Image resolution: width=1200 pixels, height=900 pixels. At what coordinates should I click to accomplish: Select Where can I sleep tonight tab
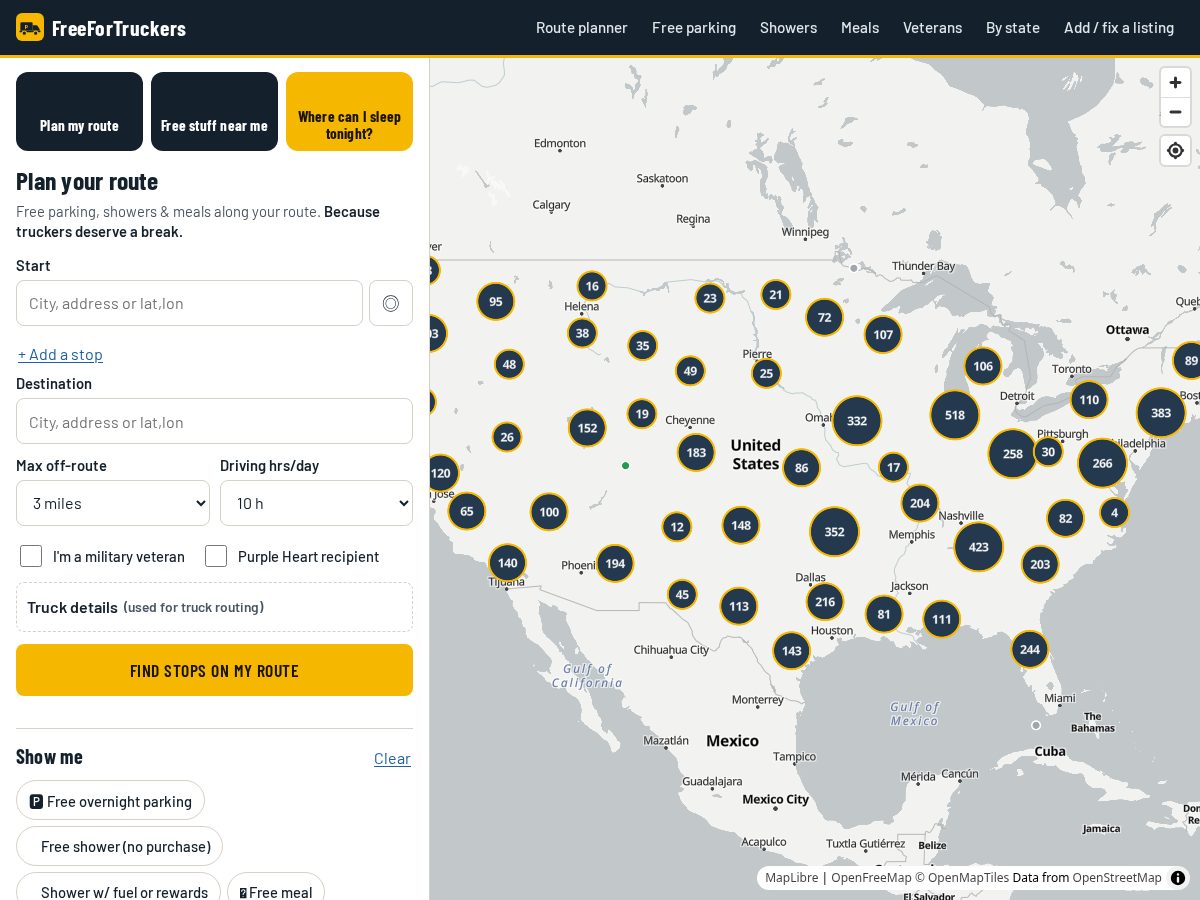tap(349, 111)
